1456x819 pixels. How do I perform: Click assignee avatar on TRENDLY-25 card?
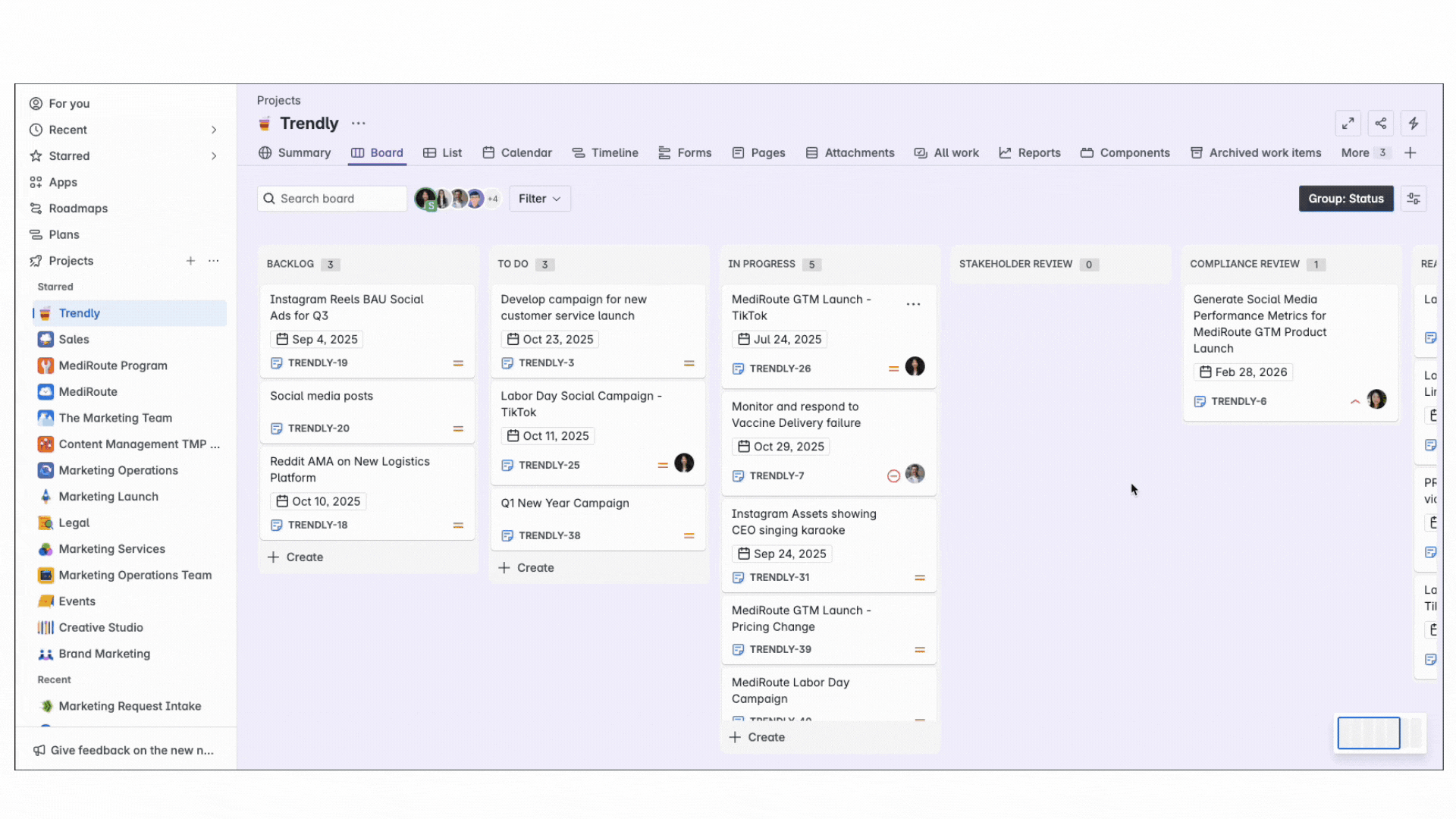(x=684, y=463)
